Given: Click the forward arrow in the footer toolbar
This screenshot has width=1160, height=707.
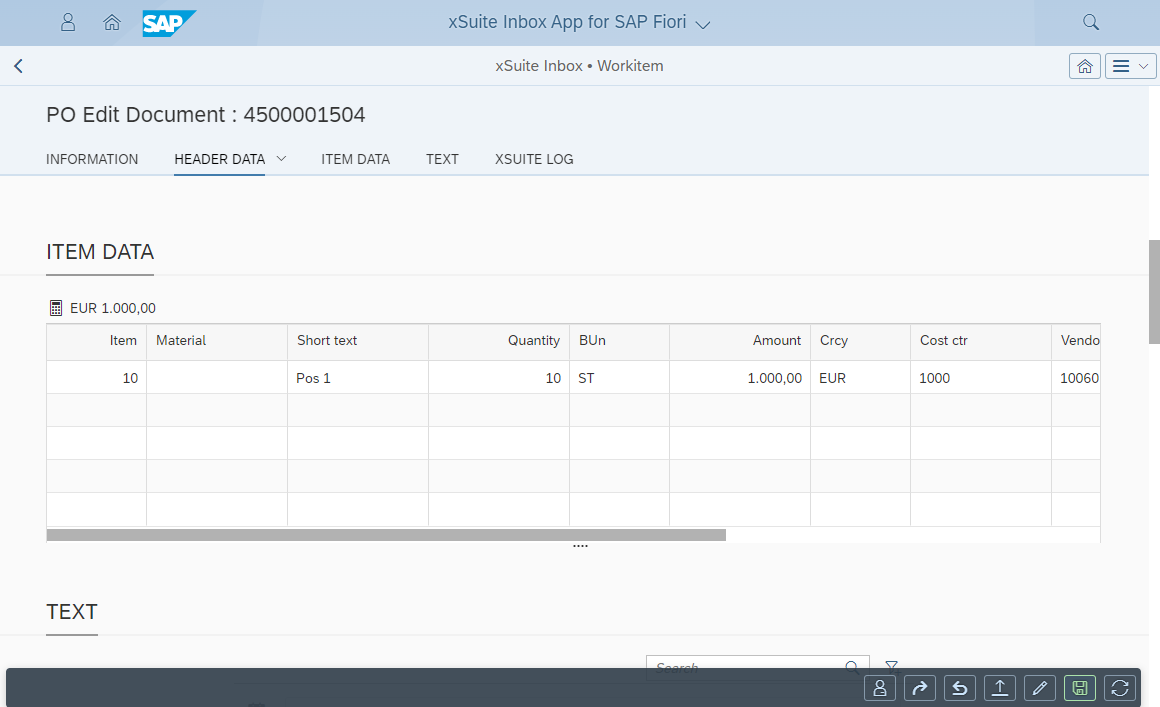Looking at the screenshot, I should pyautogui.click(x=920, y=687).
